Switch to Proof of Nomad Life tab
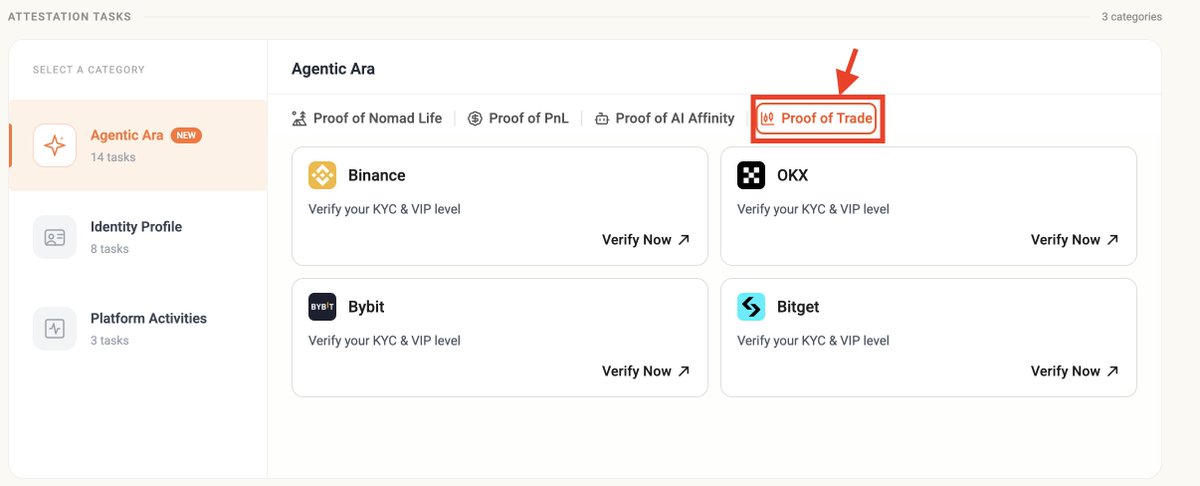 pos(367,118)
